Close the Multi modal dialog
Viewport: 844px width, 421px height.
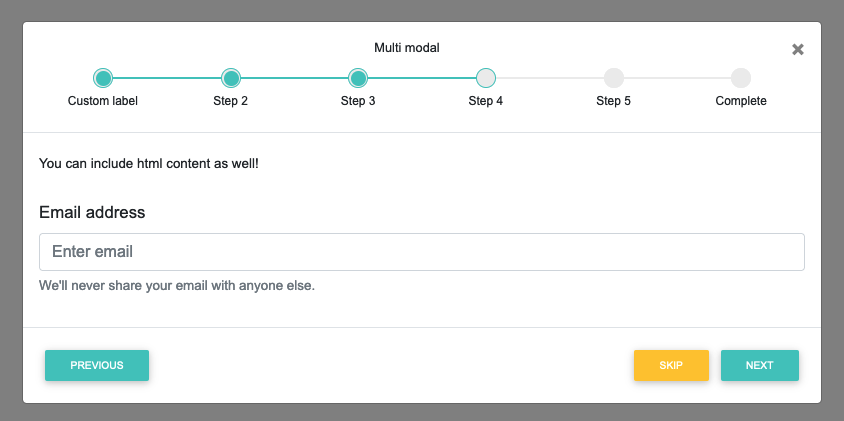[797, 50]
